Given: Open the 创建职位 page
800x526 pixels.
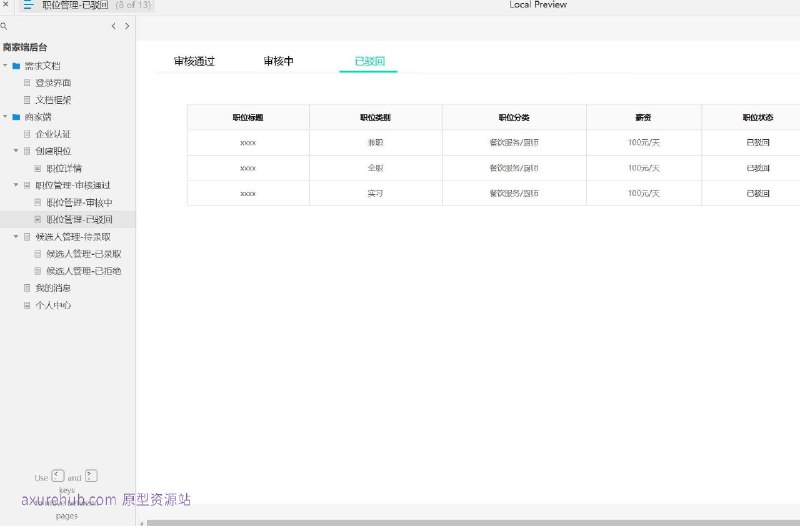Looking at the screenshot, I should pos(53,151).
